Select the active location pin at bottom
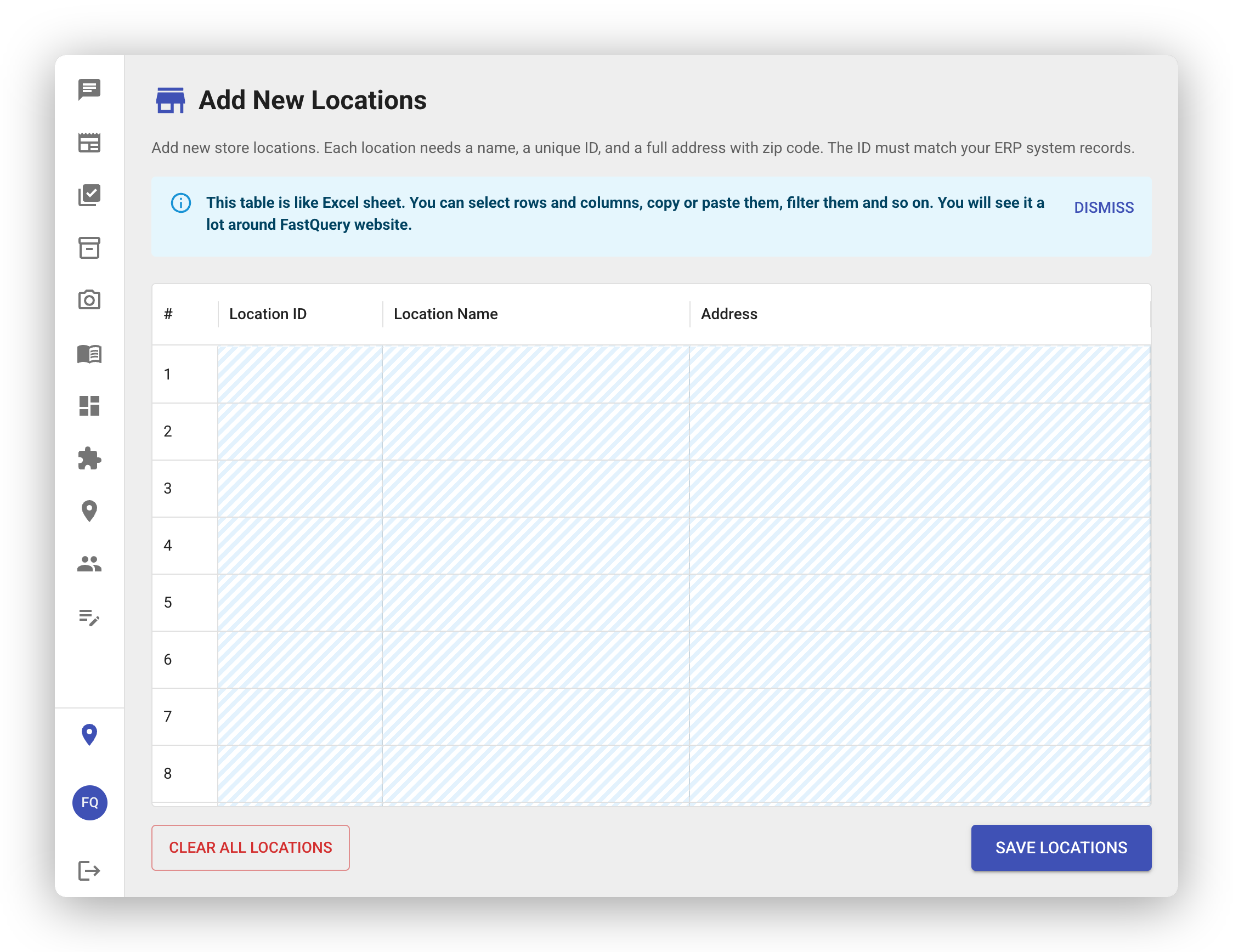 (x=89, y=734)
